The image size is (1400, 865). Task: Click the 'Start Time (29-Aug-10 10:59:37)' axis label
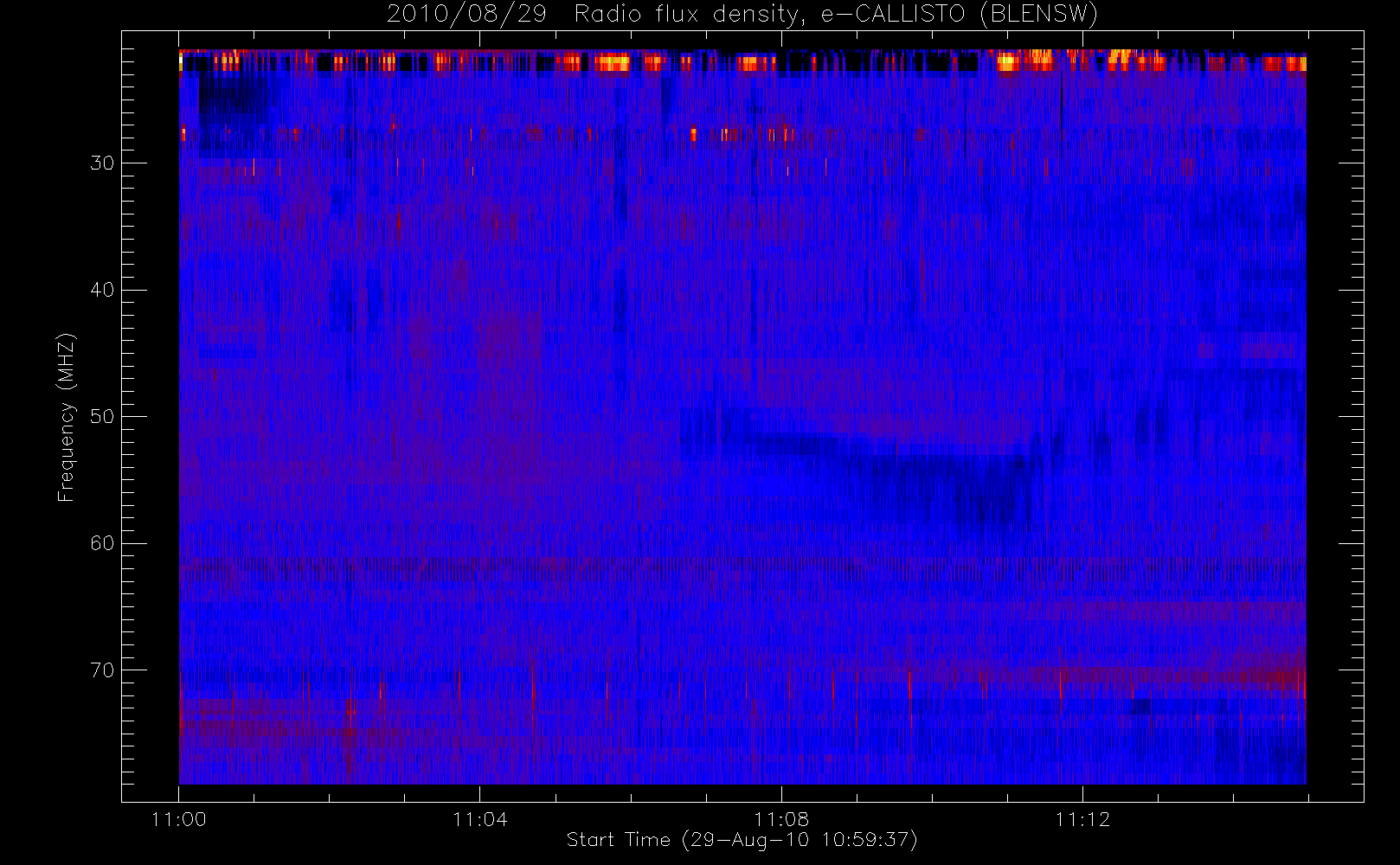pyautogui.click(x=742, y=840)
